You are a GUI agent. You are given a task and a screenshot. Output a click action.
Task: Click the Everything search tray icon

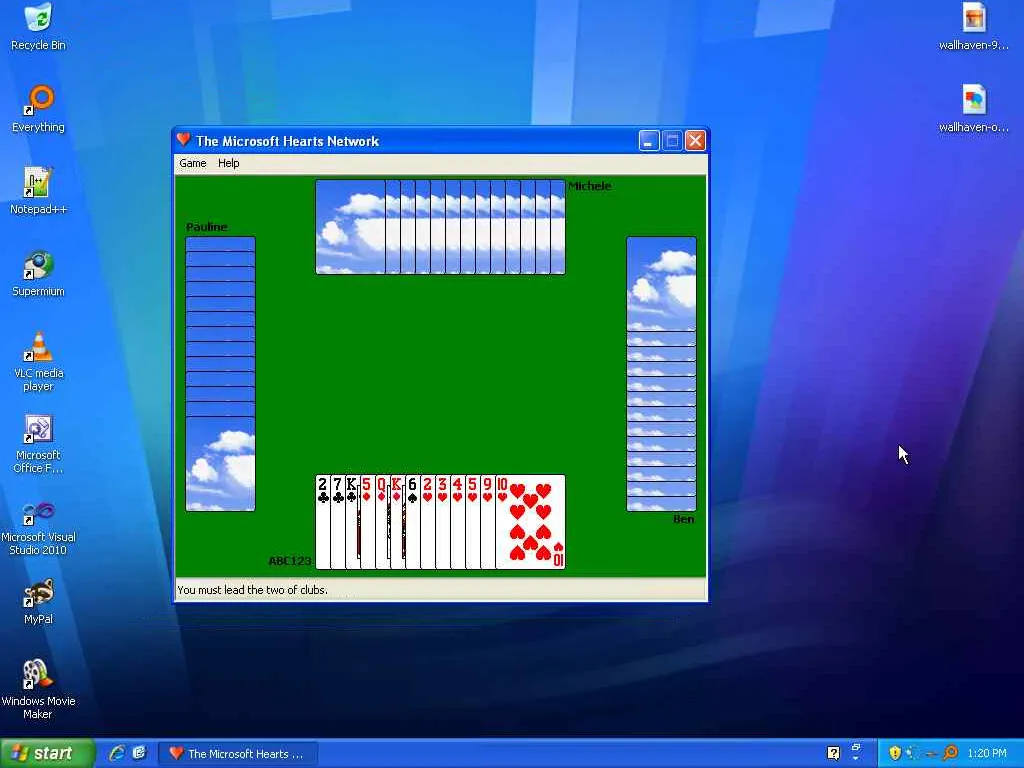[950, 753]
